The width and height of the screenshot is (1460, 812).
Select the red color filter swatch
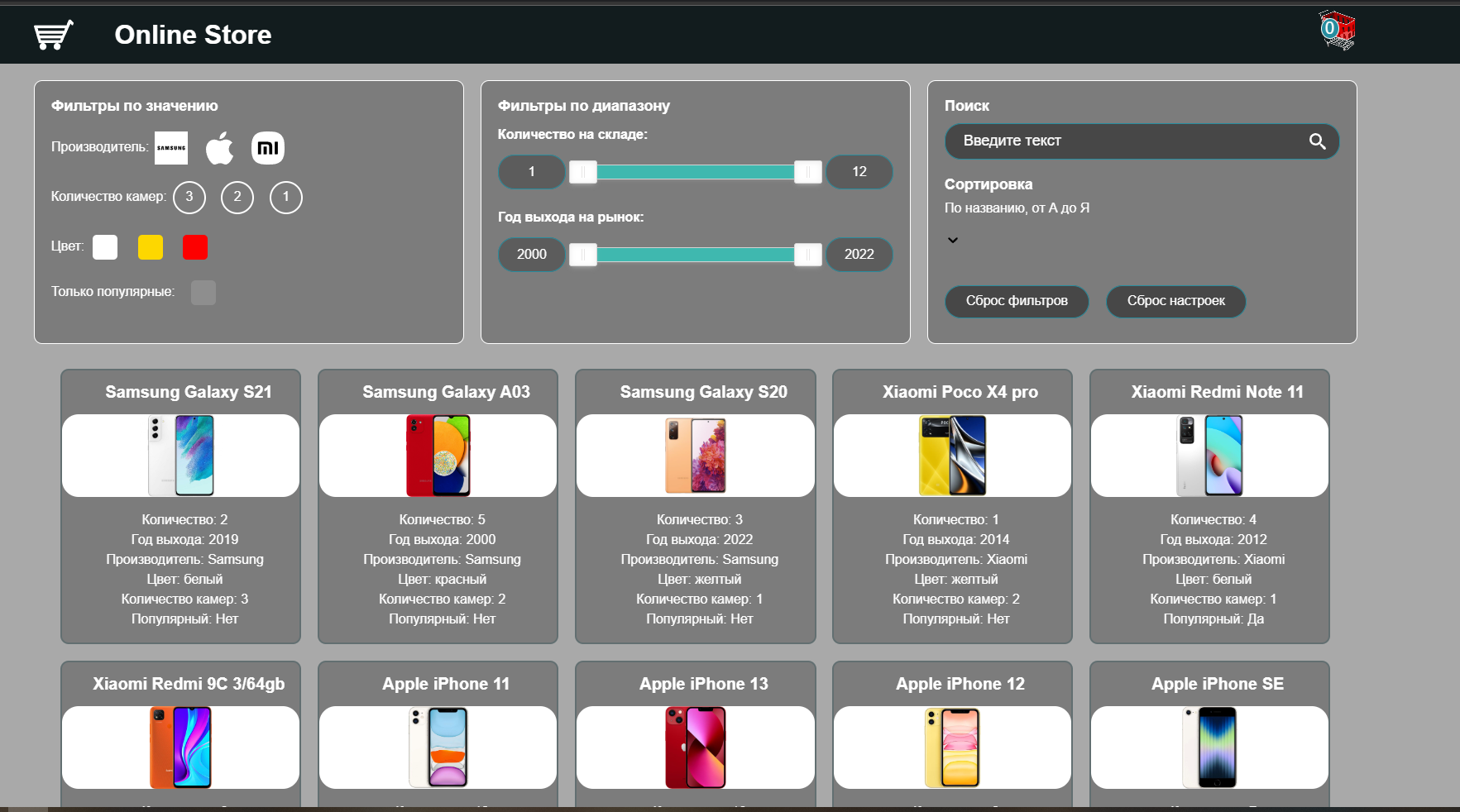pyautogui.click(x=195, y=246)
